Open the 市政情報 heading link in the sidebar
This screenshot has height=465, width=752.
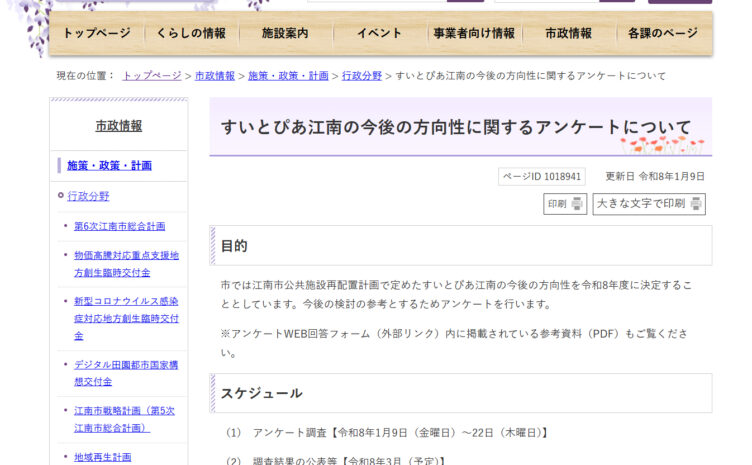pyautogui.click(x=119, y=126)
